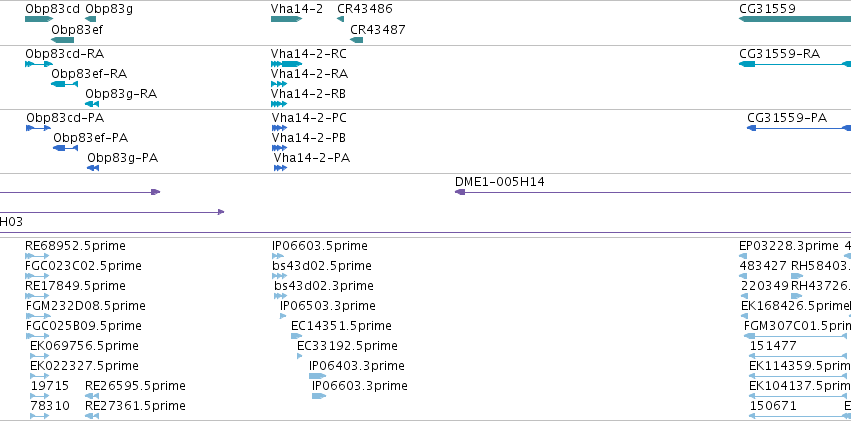
Task: Select the Vha14-2 gene glyph
Action: click(287, 19)
